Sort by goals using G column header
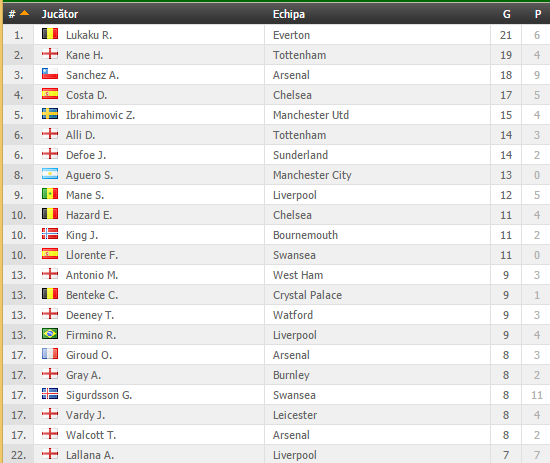The image size is (550, 463). (507, 14)
